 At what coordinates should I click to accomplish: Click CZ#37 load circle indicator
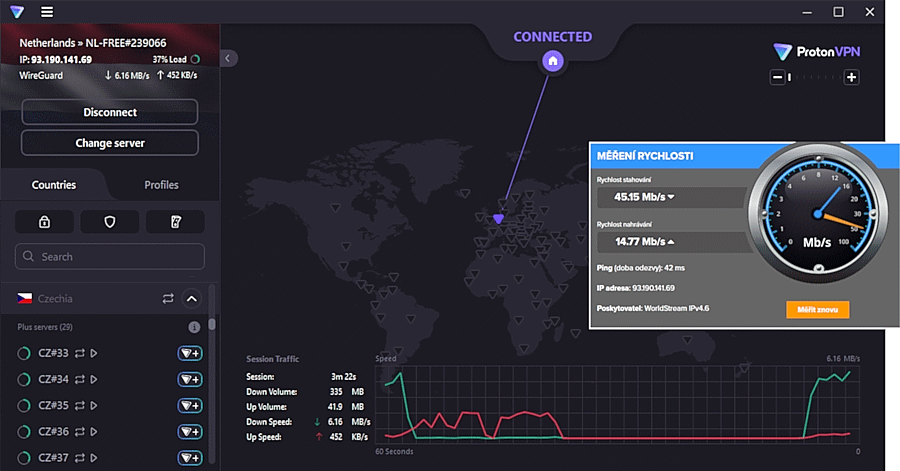pyautogui.click(x=24, y=458)
